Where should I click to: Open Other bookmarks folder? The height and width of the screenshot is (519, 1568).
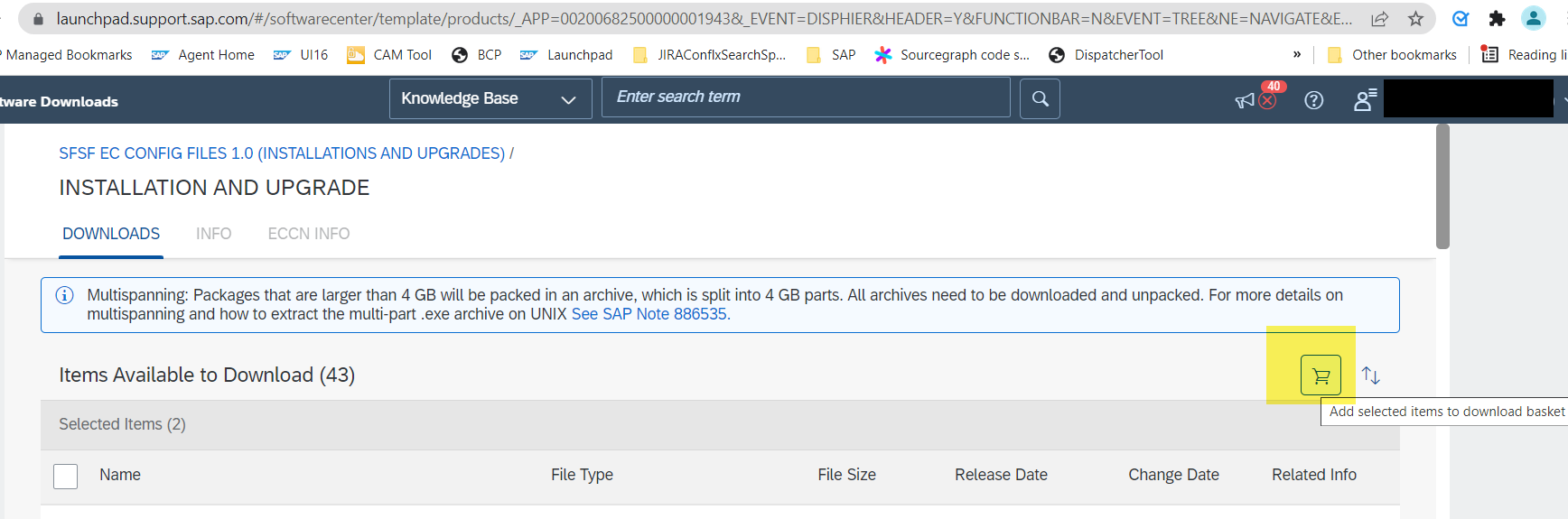click(x=1391, y=55)
